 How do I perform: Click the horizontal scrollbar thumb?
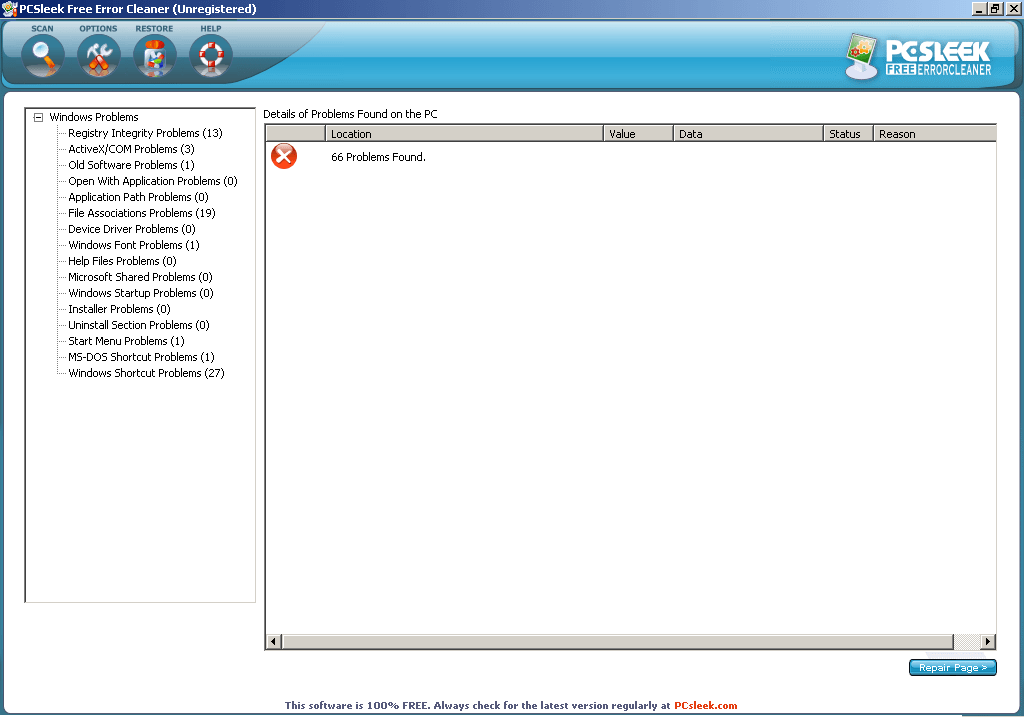pos(617,641)
